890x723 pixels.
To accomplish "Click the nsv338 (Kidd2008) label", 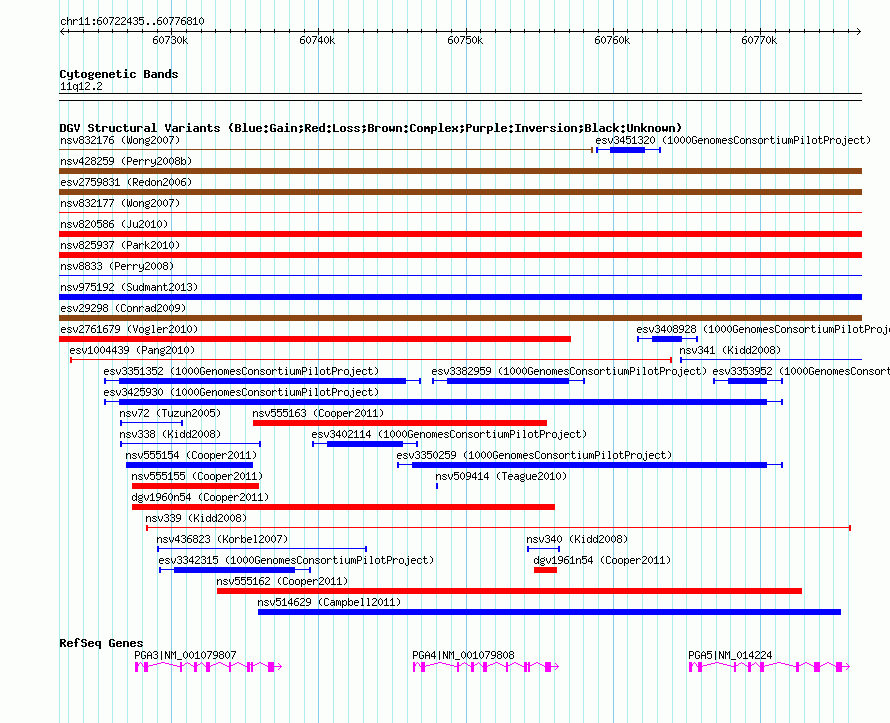I will coord(170,434).
